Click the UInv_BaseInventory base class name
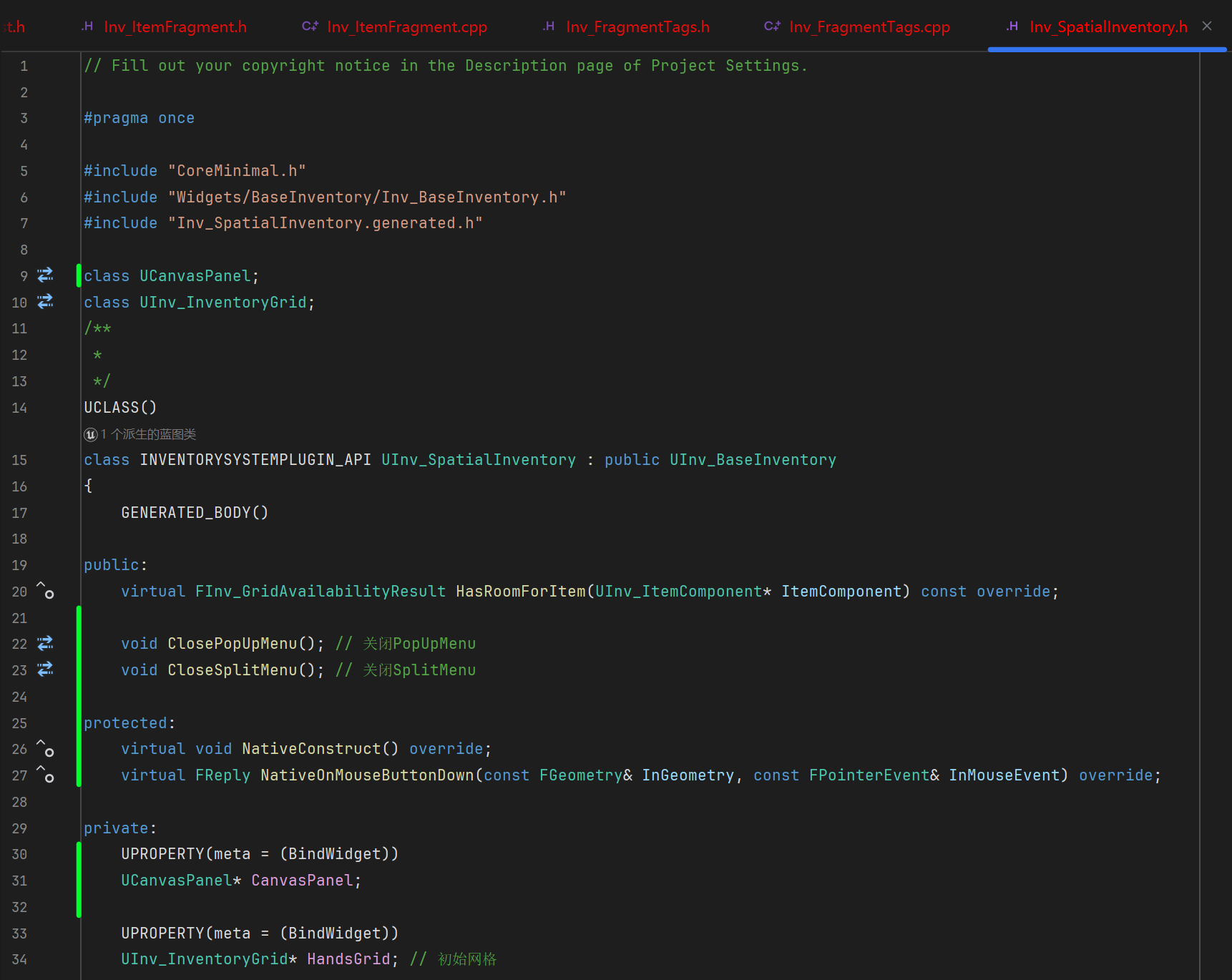1232x980 pixels. pyautogui.click(x=753, y=460)
